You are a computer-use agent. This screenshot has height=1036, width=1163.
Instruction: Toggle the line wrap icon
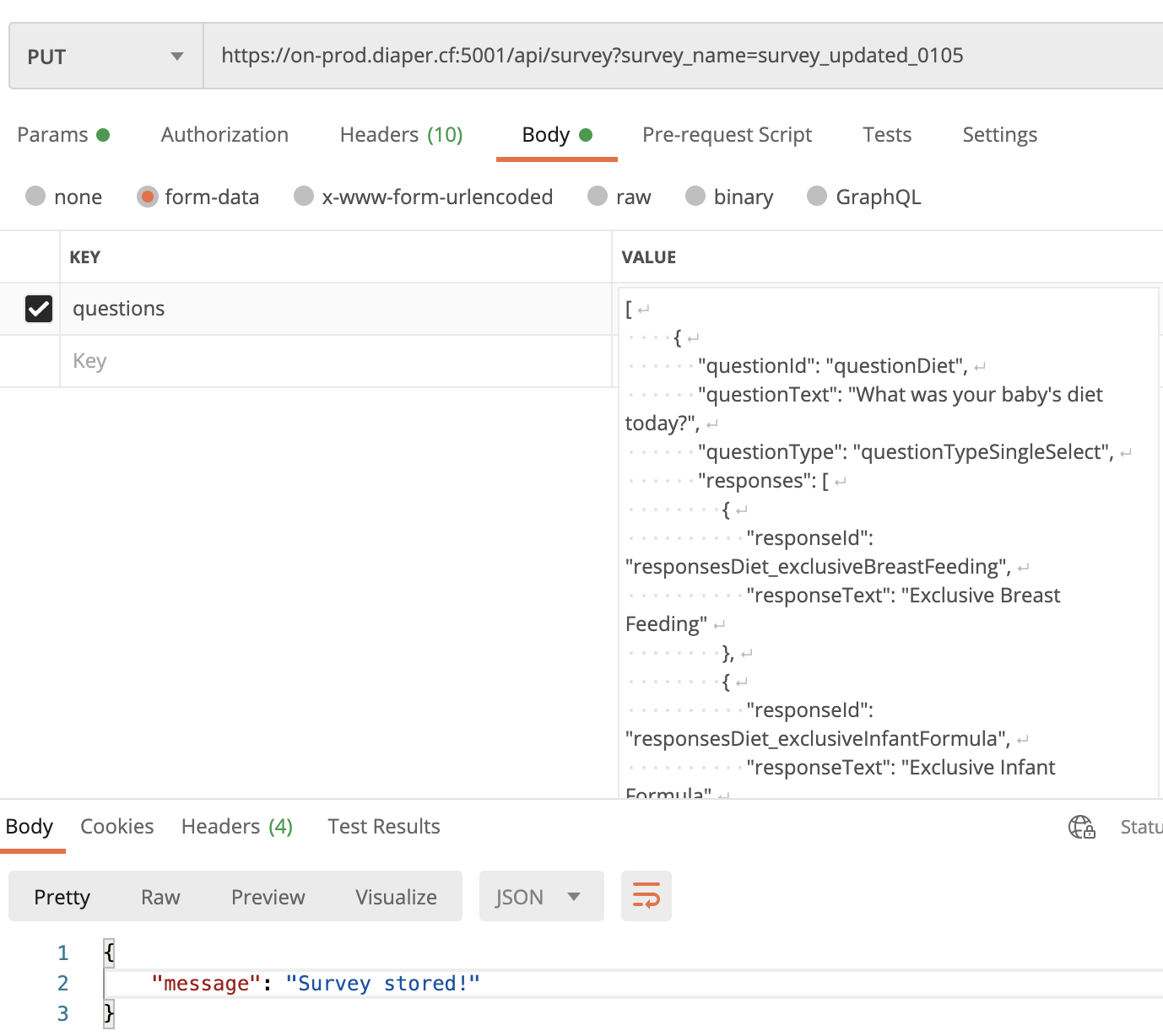[646, 896]
